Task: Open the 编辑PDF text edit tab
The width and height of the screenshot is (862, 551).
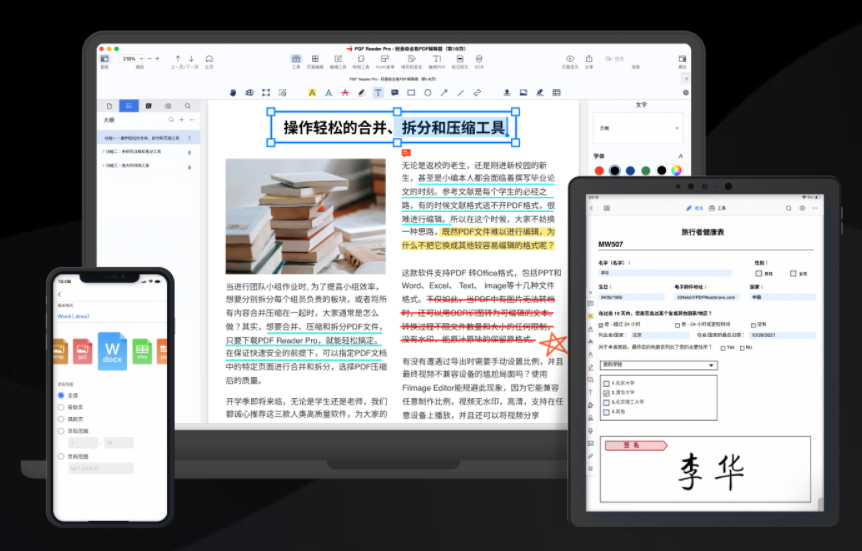Action: pyautogui.click(x=436, y=61)
